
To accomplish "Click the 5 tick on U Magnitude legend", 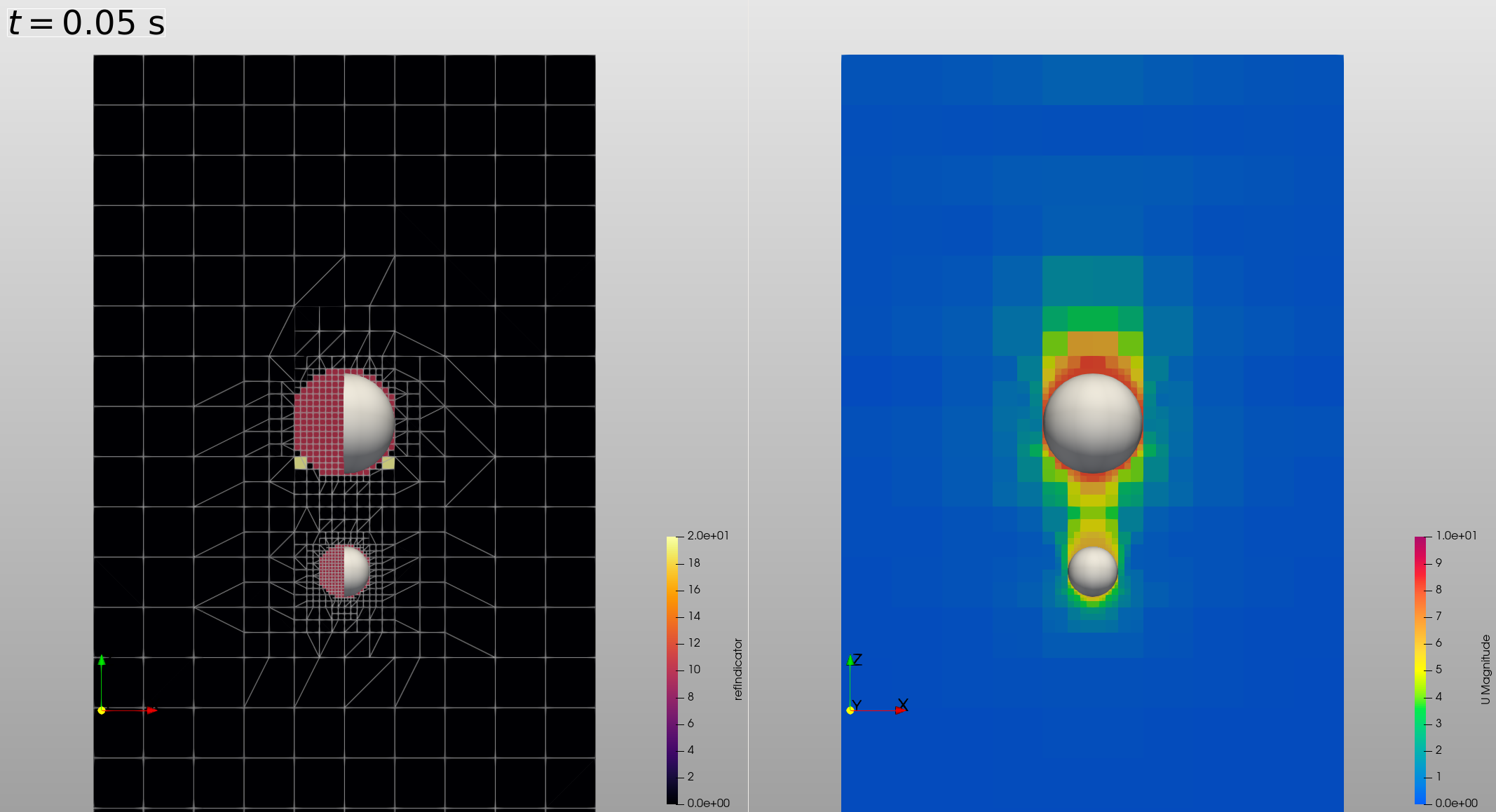I will 1439,669.
